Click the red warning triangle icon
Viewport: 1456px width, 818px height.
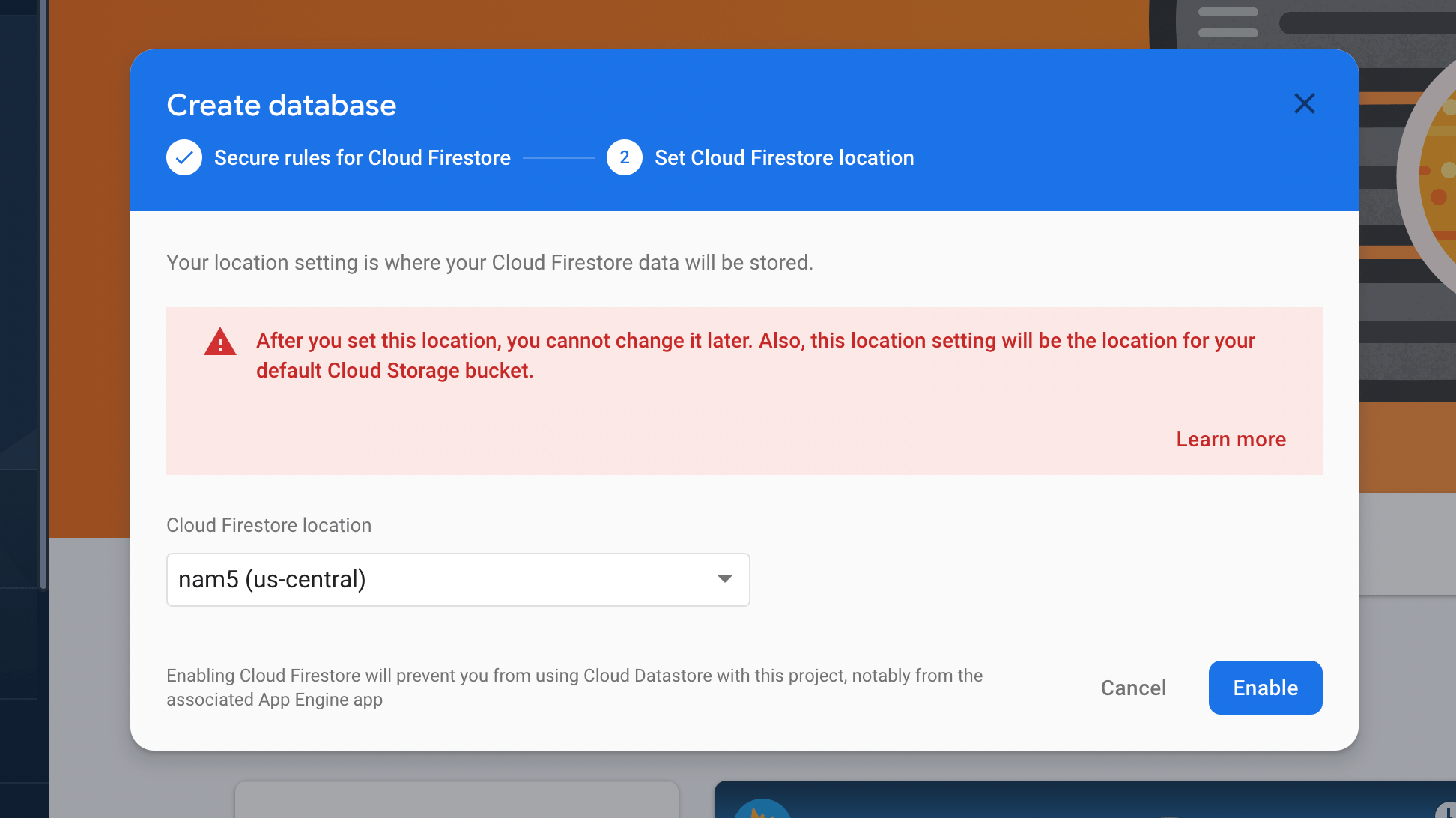(220, 342)
